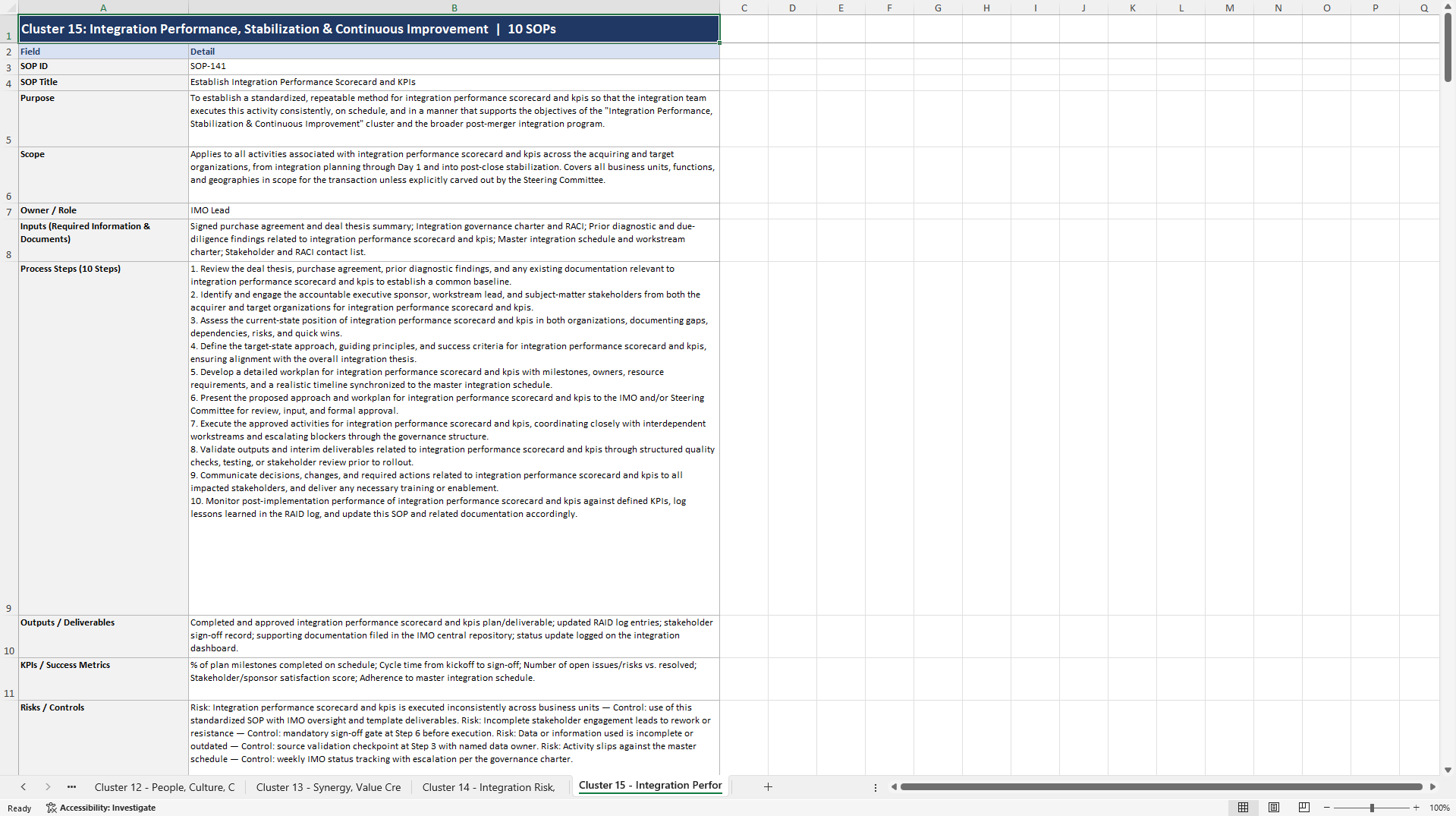Click the process steps detail cell

[x=454, y=438]
